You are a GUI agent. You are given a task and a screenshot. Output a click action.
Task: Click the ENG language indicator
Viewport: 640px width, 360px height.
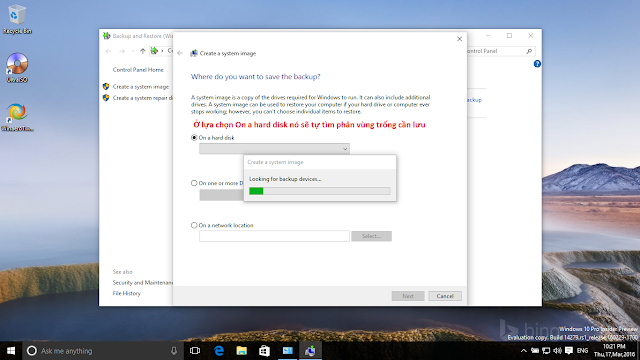click(x=582, y=351)
